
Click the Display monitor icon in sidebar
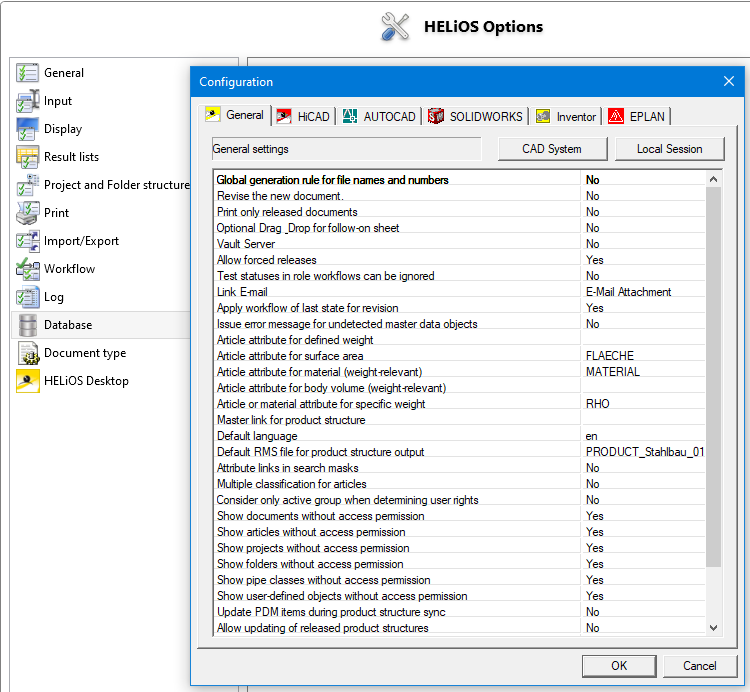[x=27, y=129]
